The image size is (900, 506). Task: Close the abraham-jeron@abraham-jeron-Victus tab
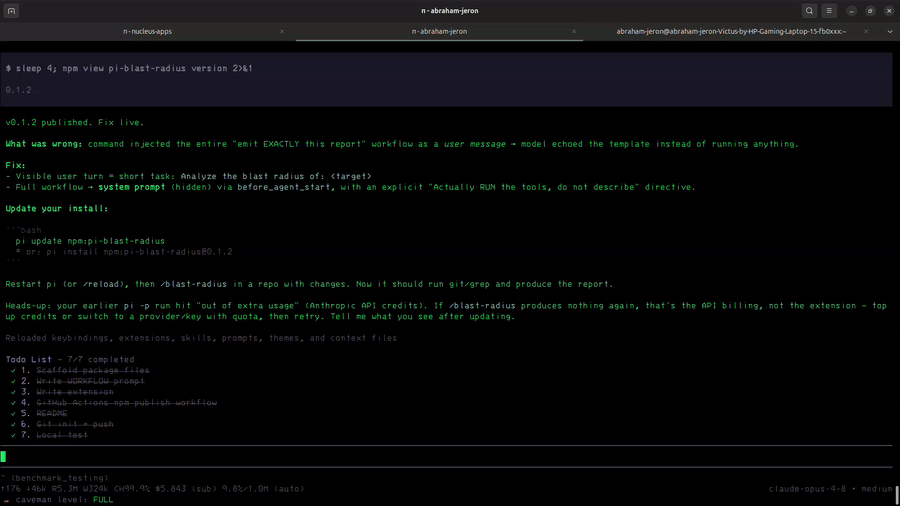(866, 32)
